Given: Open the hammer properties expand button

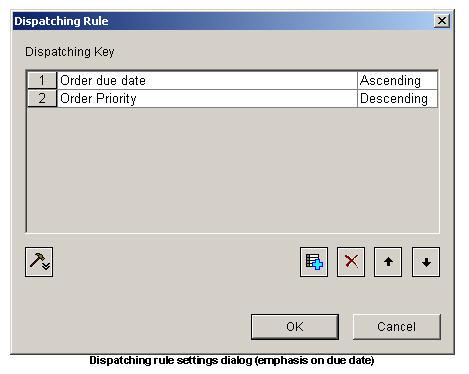Looking at the screenshot, I should [x=39, y=262].
